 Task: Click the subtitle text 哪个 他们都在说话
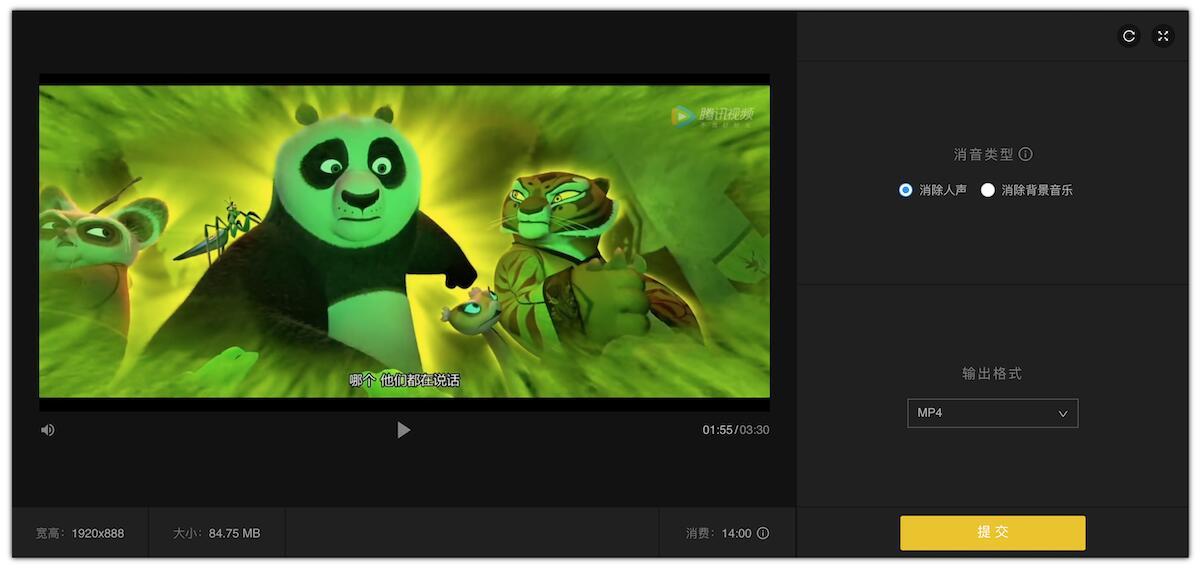tap(404, 380)
